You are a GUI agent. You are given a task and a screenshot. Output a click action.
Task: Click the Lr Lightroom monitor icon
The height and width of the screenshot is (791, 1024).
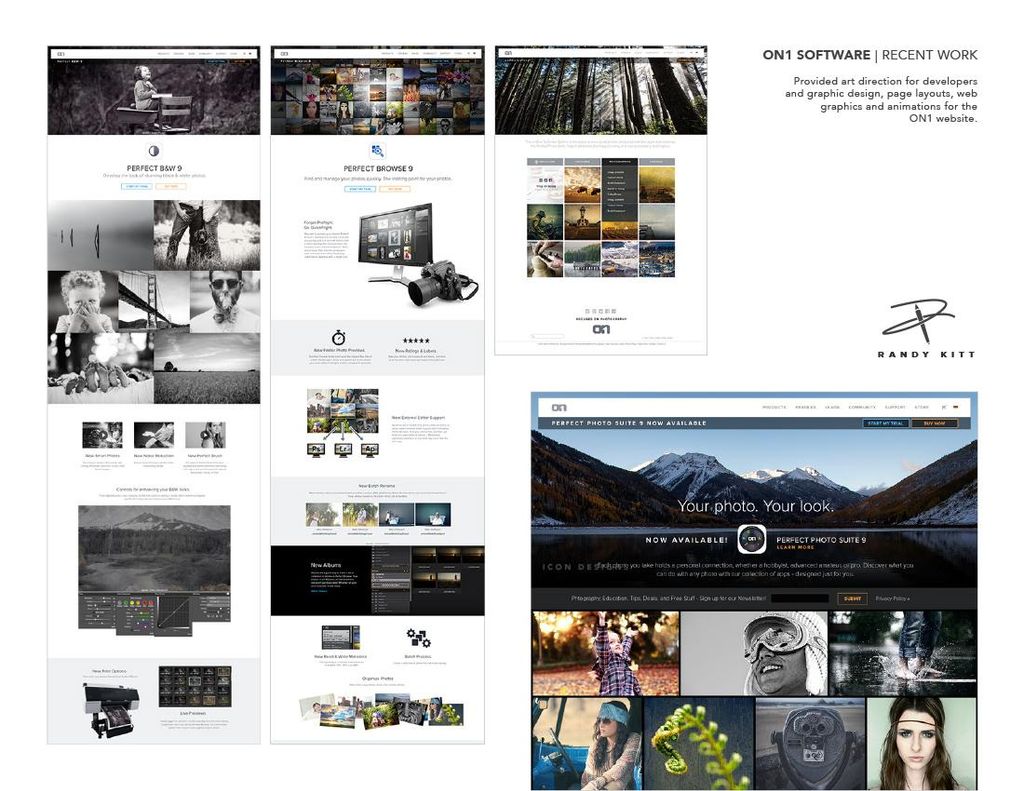tap(343, 449)
